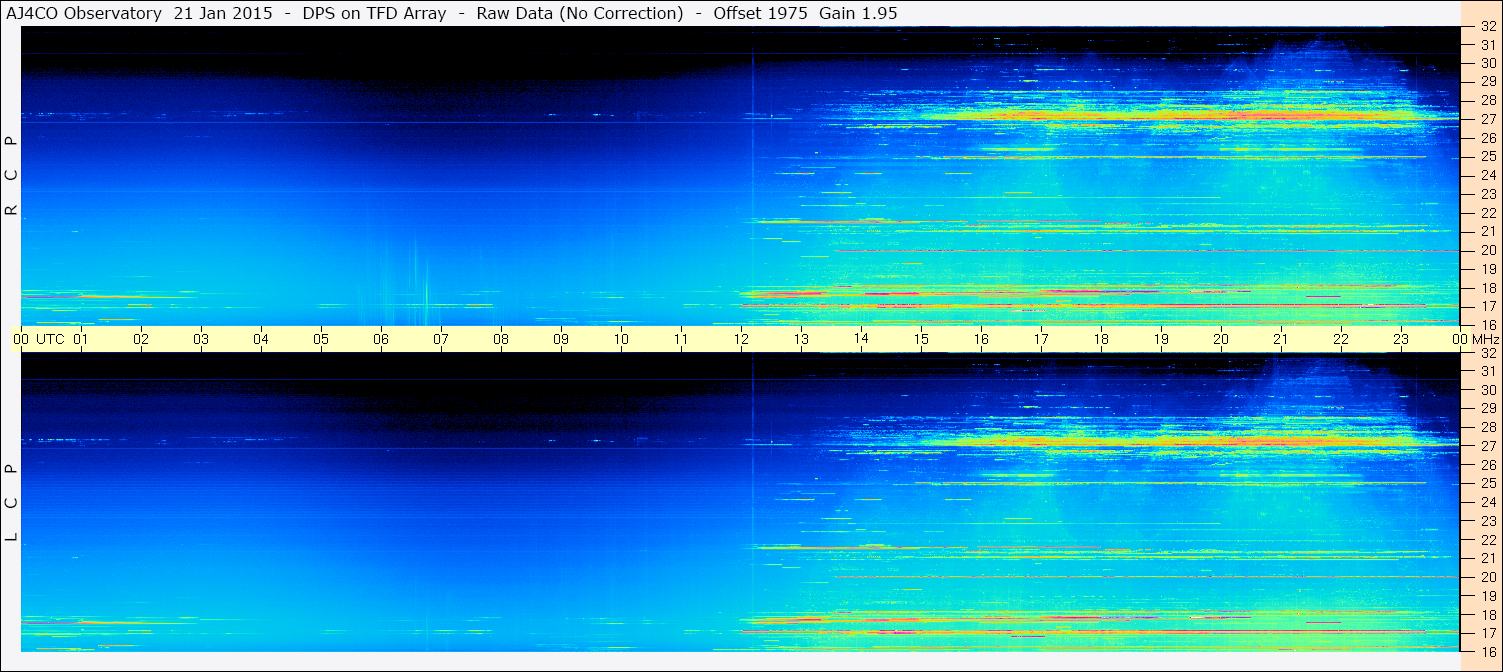Click the 25 MHz label of RCP panel
Image resolution: width=1503 pixels, height=672 pixels.
pyautogui.click(x=1488, y=157)
